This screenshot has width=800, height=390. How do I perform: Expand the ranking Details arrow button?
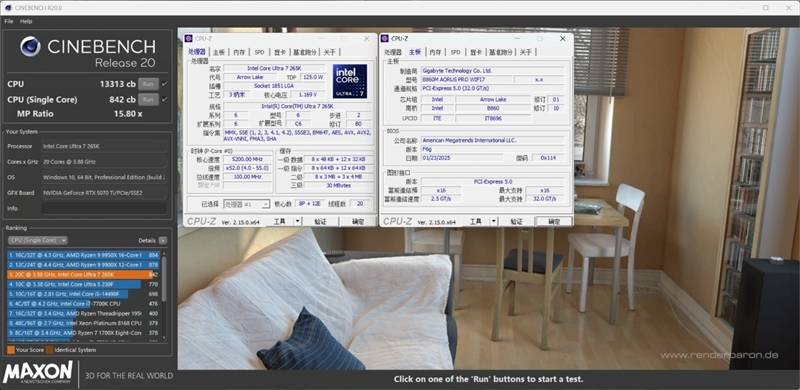tap(162, 240)
